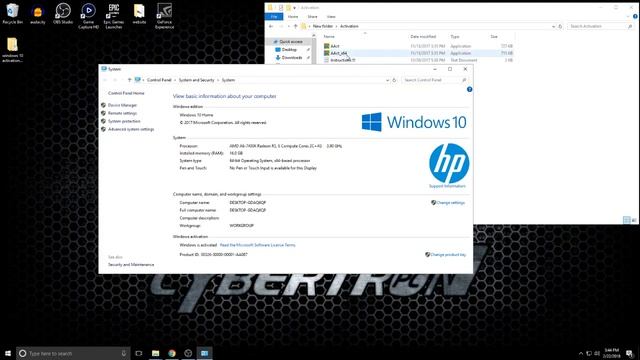Click System and Security in breadcrumb

[x=196, y=80]
